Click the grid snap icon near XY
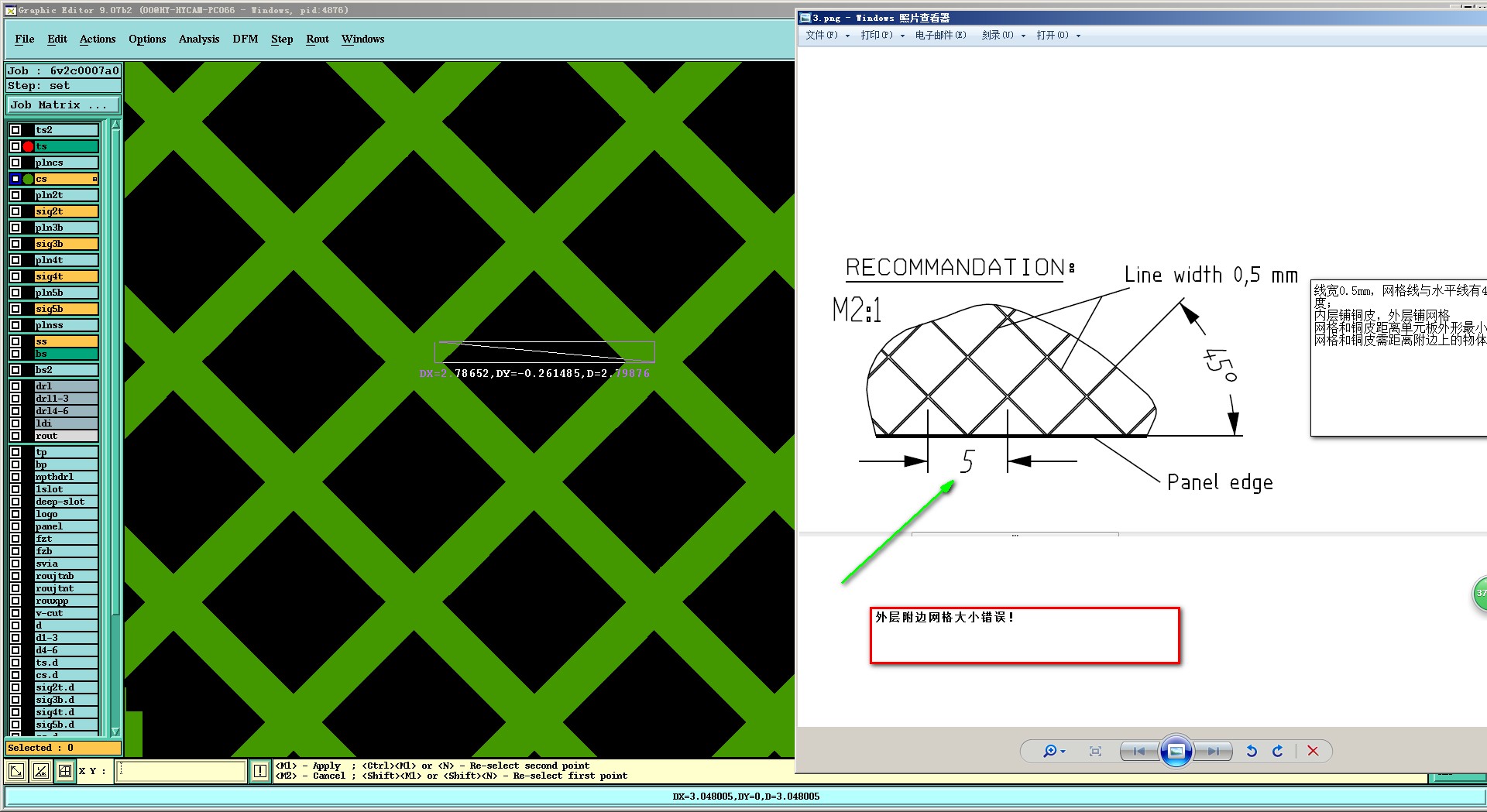Image resolution: width=1487 pixels, height=812 pixels. 65,771
